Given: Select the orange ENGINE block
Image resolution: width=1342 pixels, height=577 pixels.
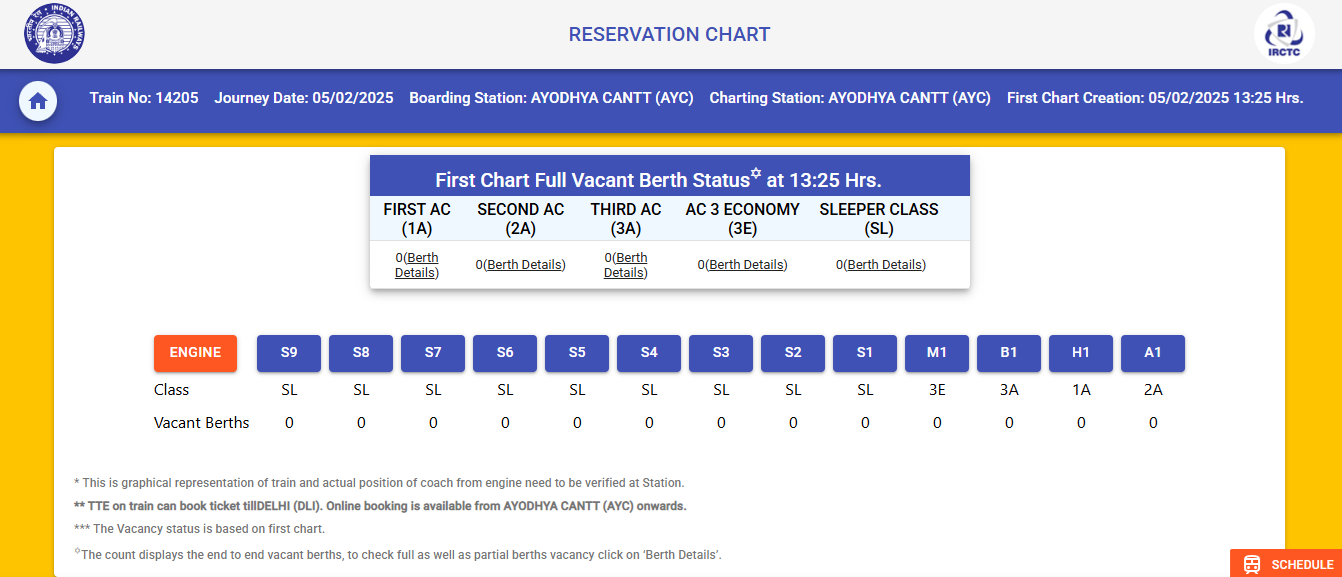Looking at the screenshot, I should click(195, 353).
